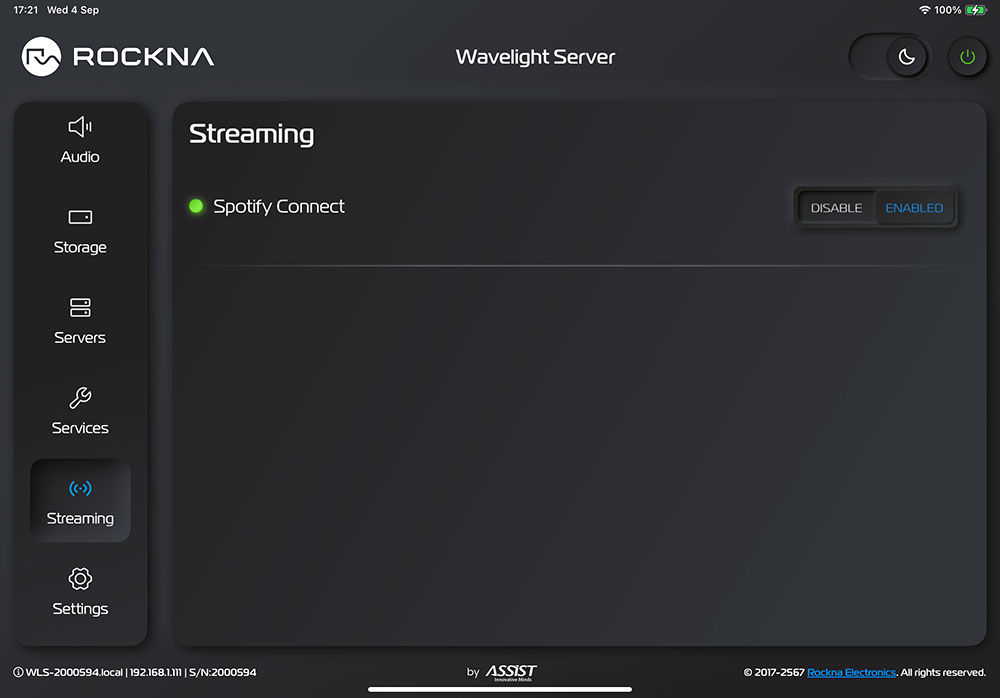The width and height of the screenshot is (1000, 698).
Task: Open the Services wrench icon
Action: click(80, 398)
